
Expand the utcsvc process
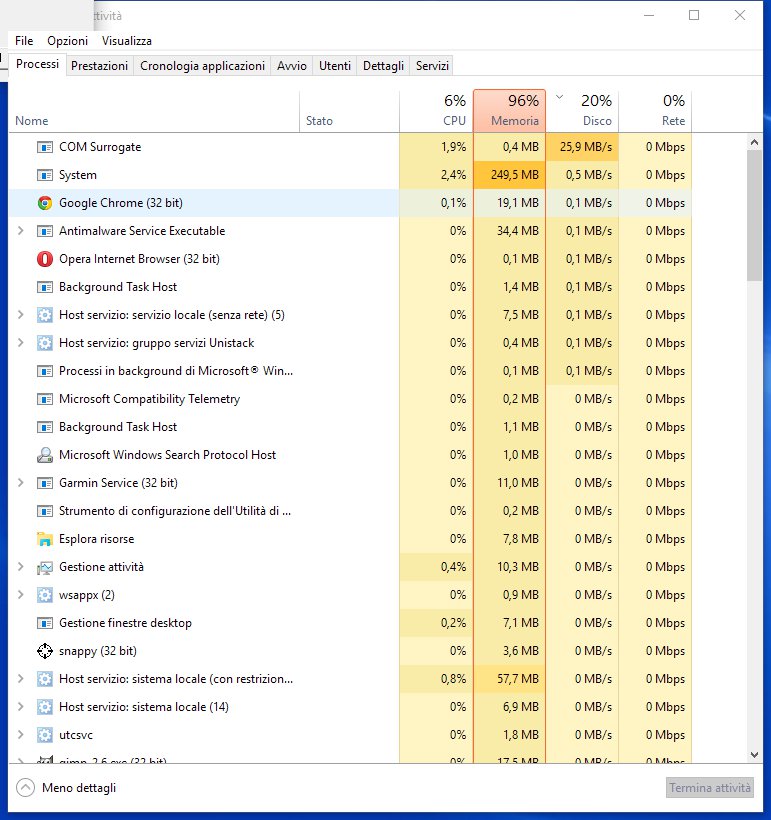tap(20, 735)
